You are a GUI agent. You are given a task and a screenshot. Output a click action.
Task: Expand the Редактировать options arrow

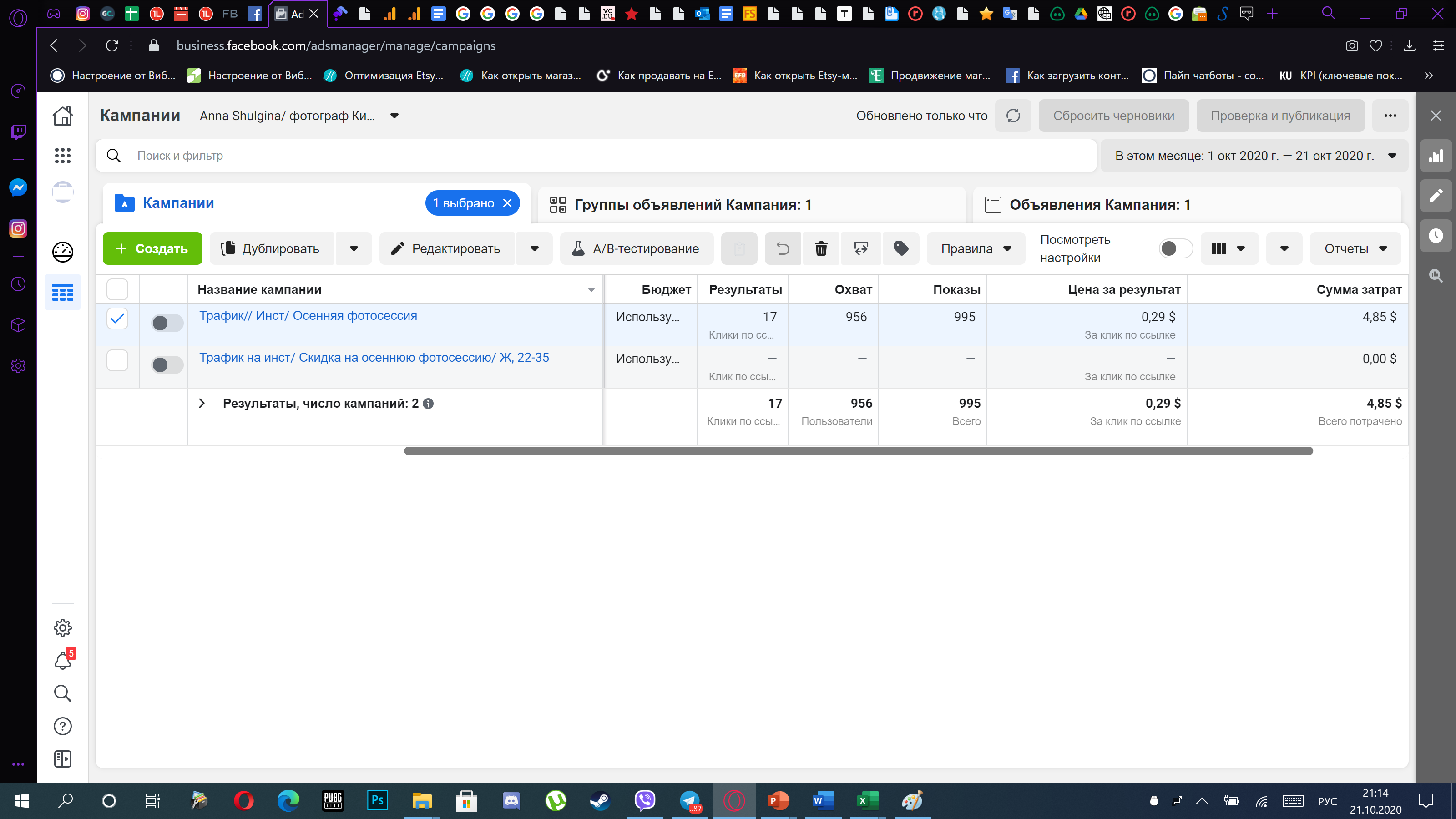point(534,249)
